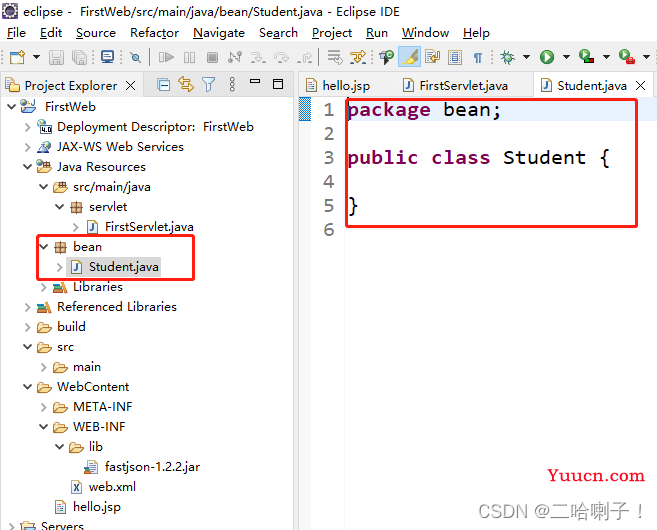Screen dimensions: 657x530
Task: Collapse the servlet package node
Action: point(59,207)
